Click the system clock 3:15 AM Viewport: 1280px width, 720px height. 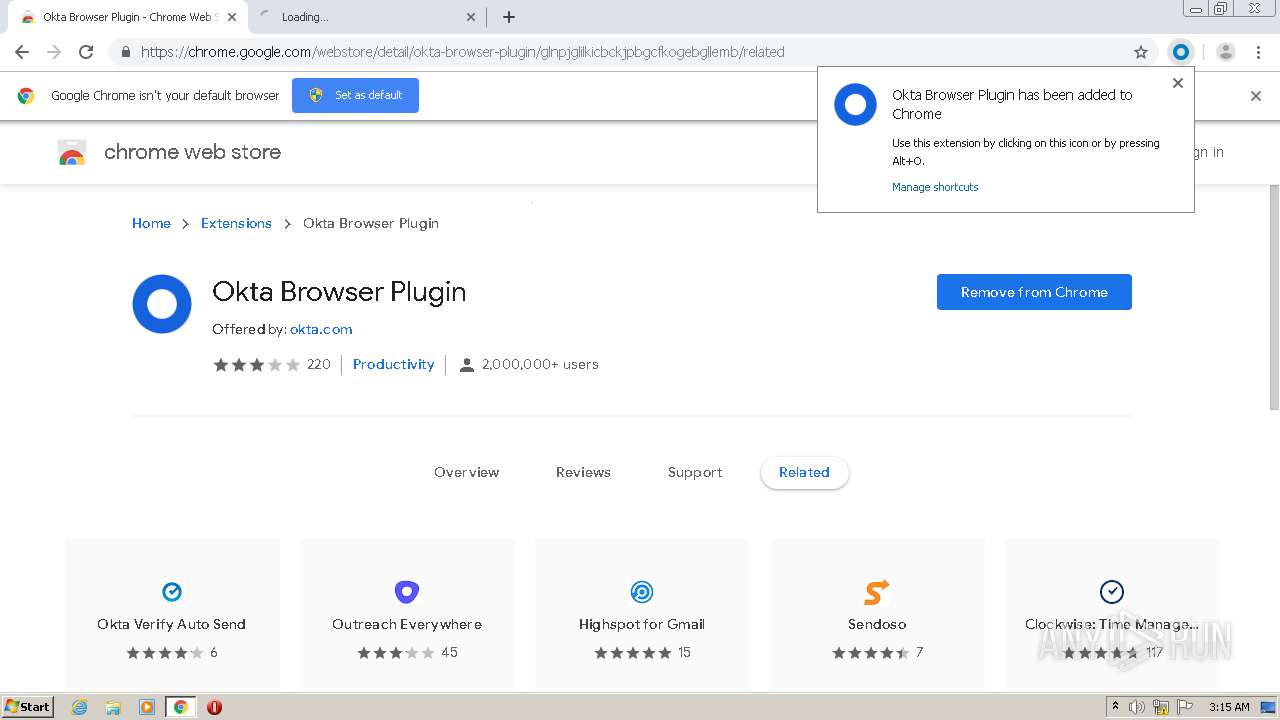(1229, 707)
